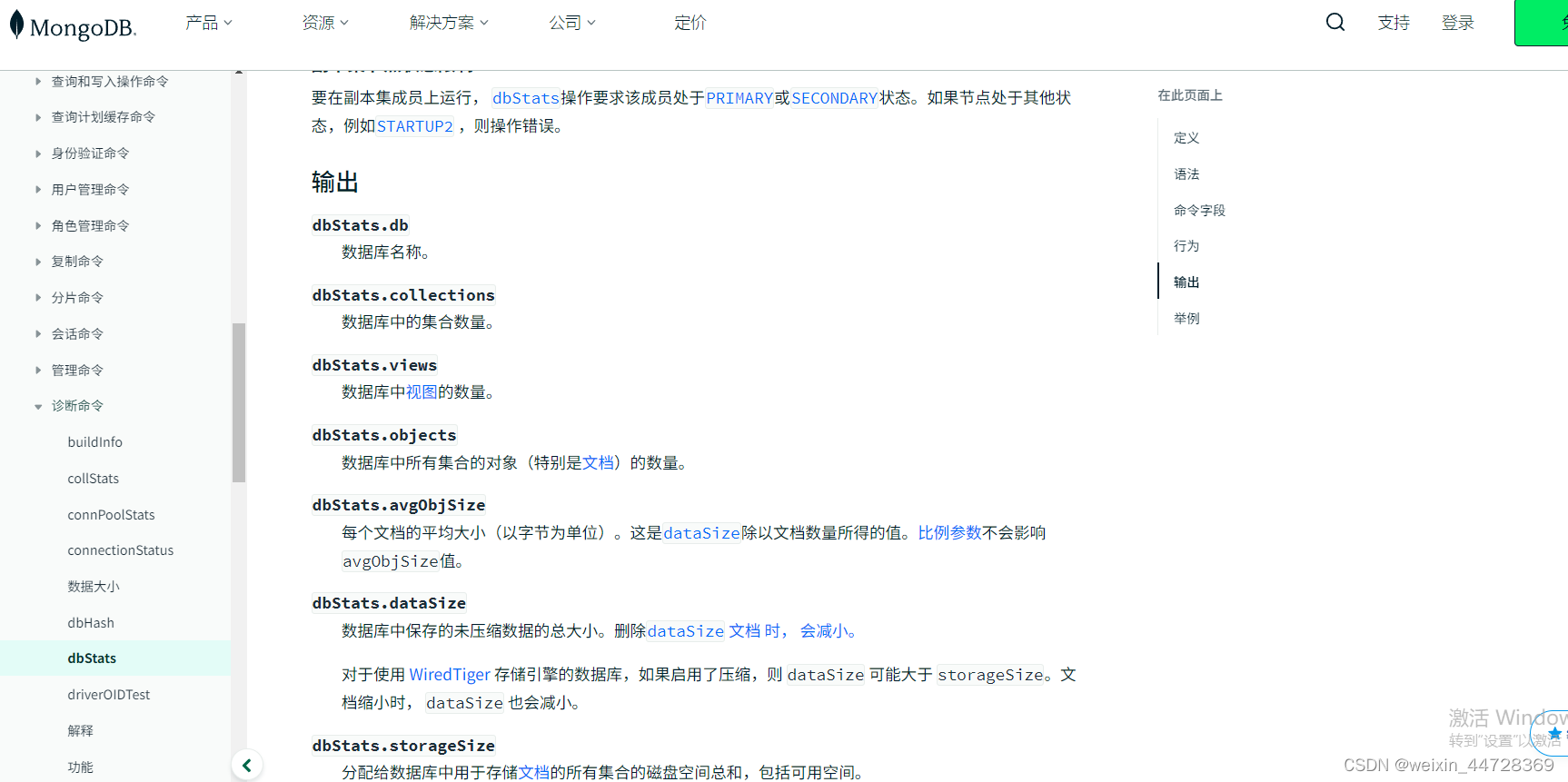Follow the SECONDARY link

[834, 98]
